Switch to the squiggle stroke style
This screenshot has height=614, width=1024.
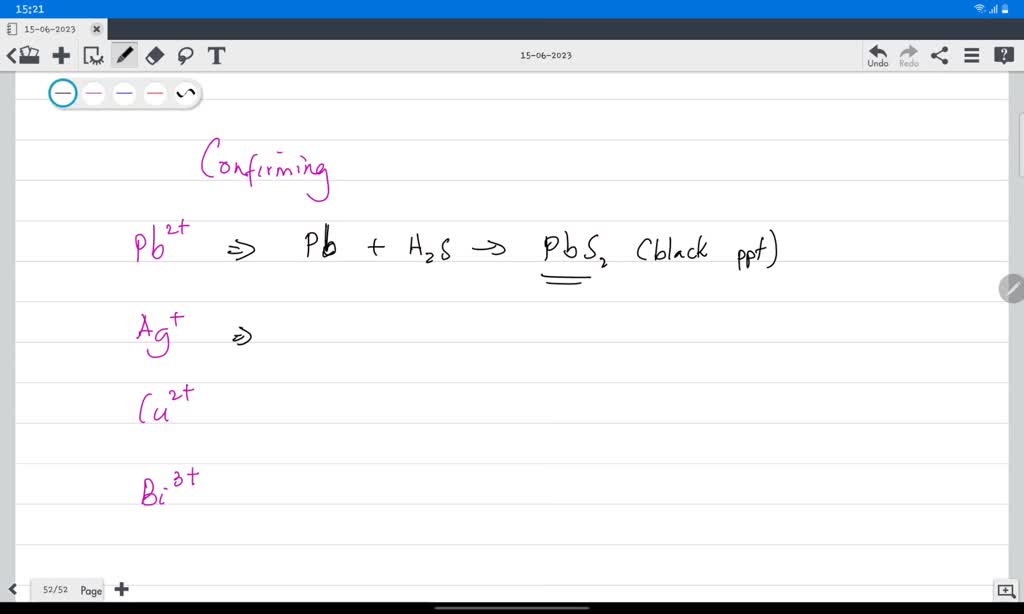coord(184,92)
